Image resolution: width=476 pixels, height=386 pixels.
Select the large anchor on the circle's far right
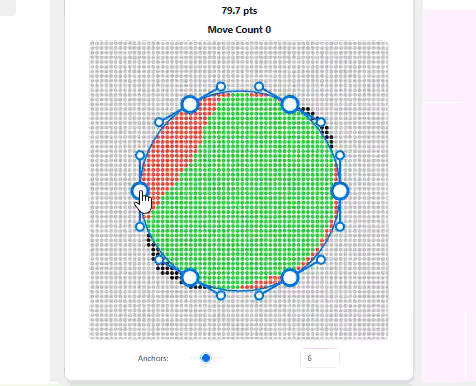pos(340,191)
